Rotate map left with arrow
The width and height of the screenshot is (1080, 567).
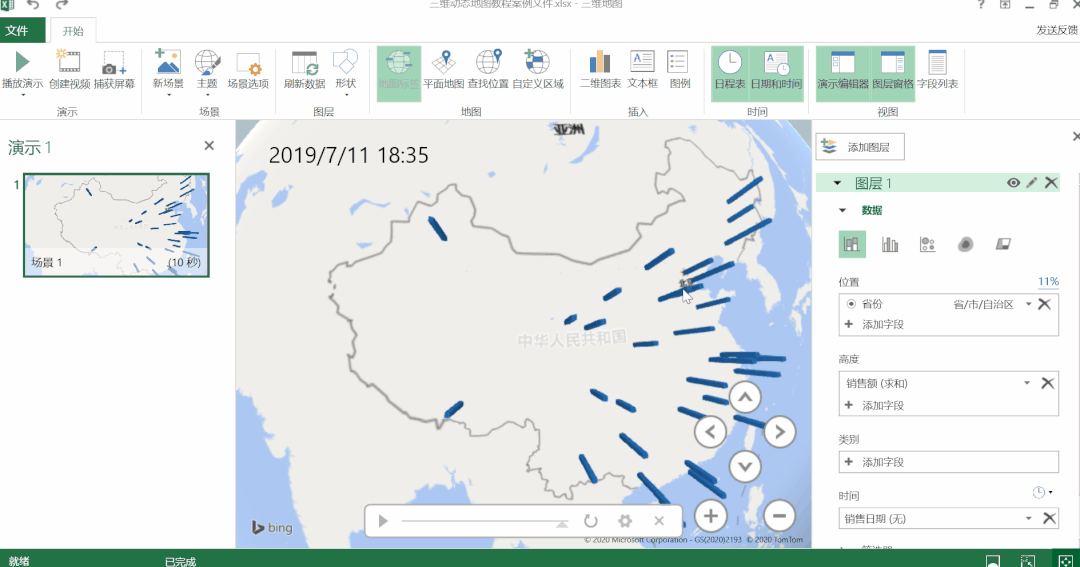(x=710, y=432)
